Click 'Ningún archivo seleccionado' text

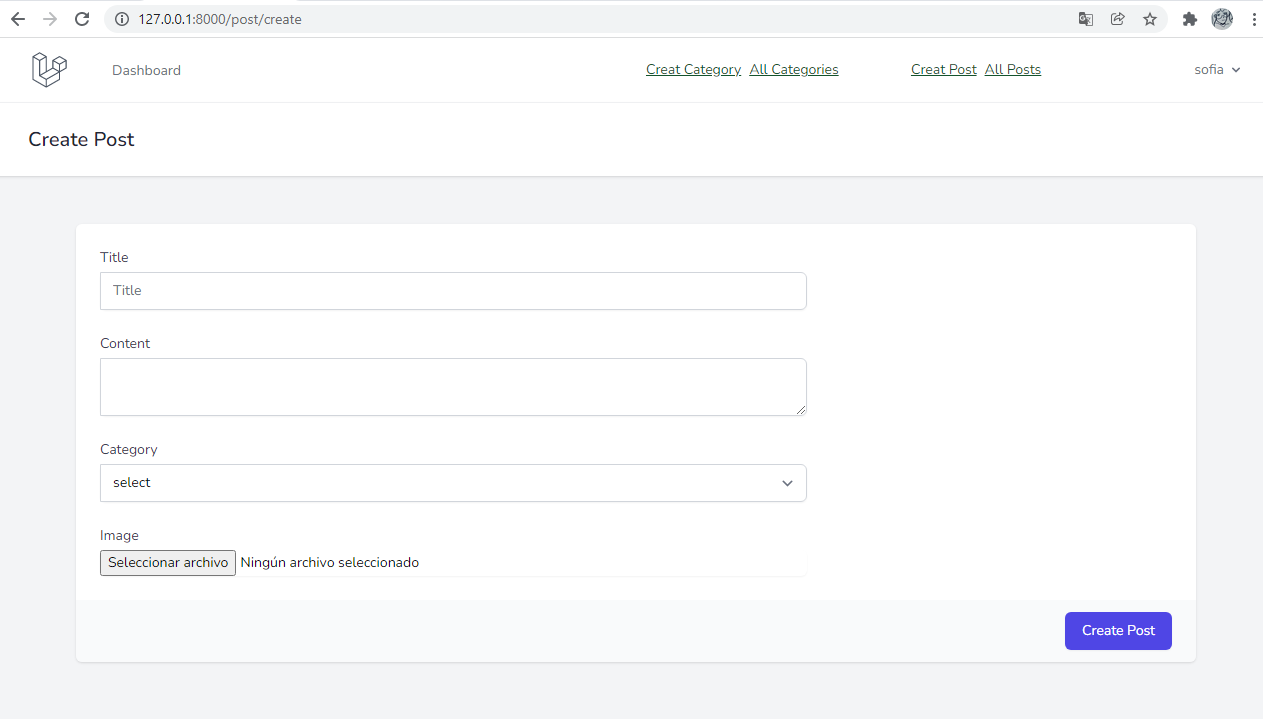(330, 563)
